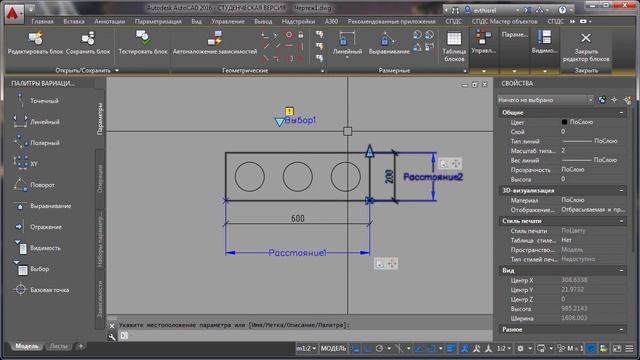Open the Параметризация ribbon tab
This screenshot has height=360, width=640.
(x=158, y=21)
